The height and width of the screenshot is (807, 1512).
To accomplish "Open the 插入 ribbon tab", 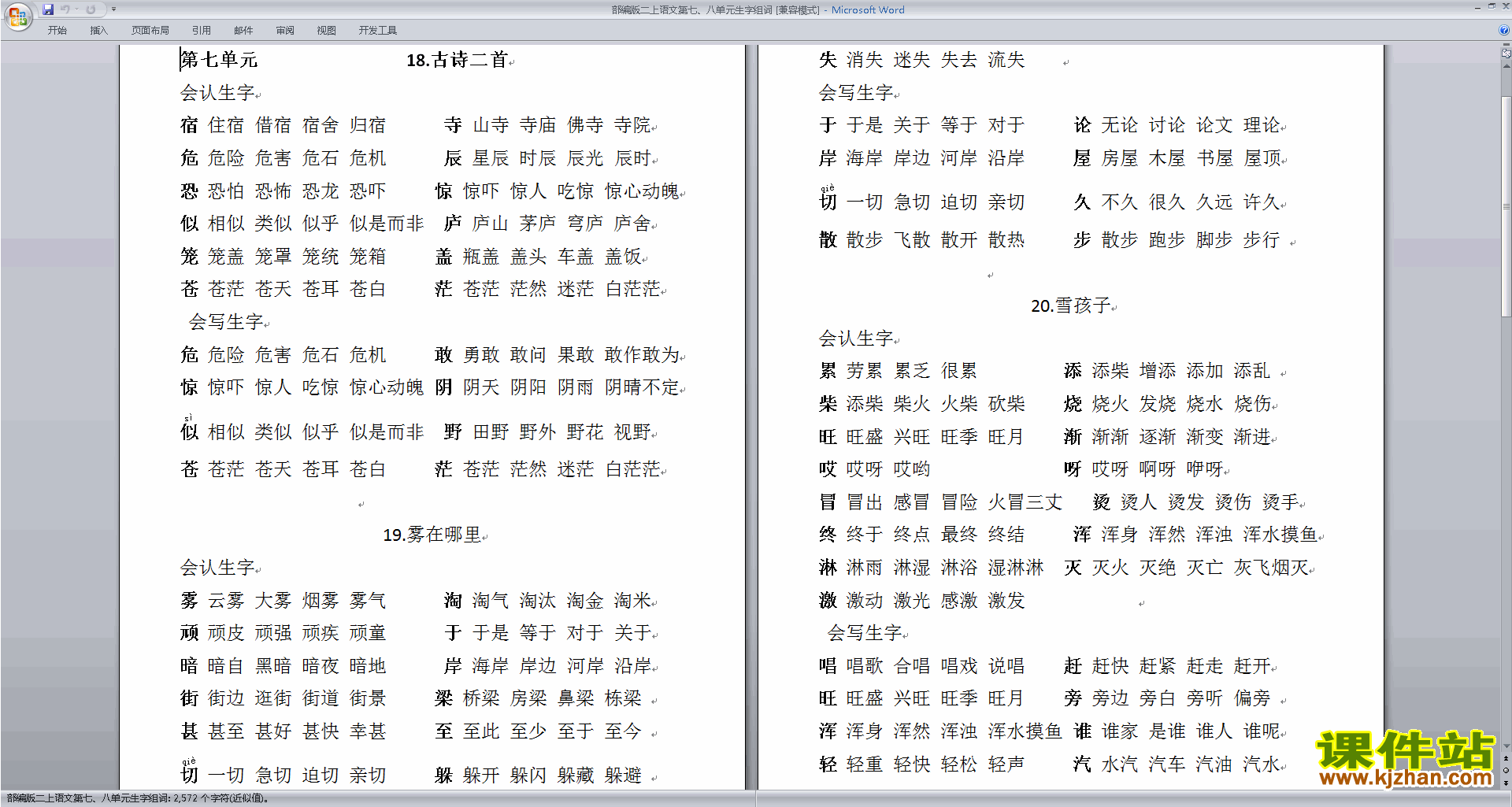I will pos(98,31).
